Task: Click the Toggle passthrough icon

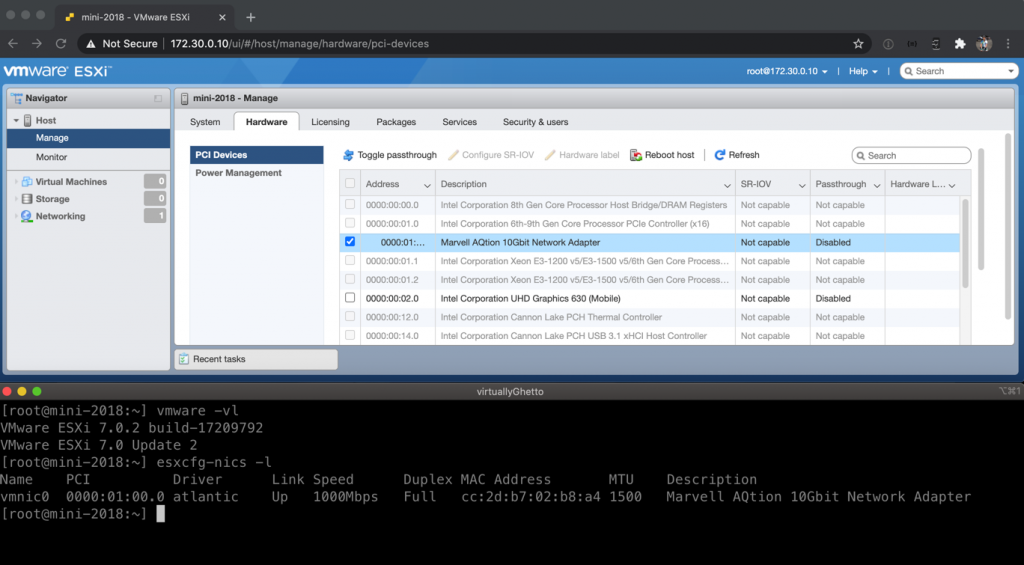Action: [348, 155]
